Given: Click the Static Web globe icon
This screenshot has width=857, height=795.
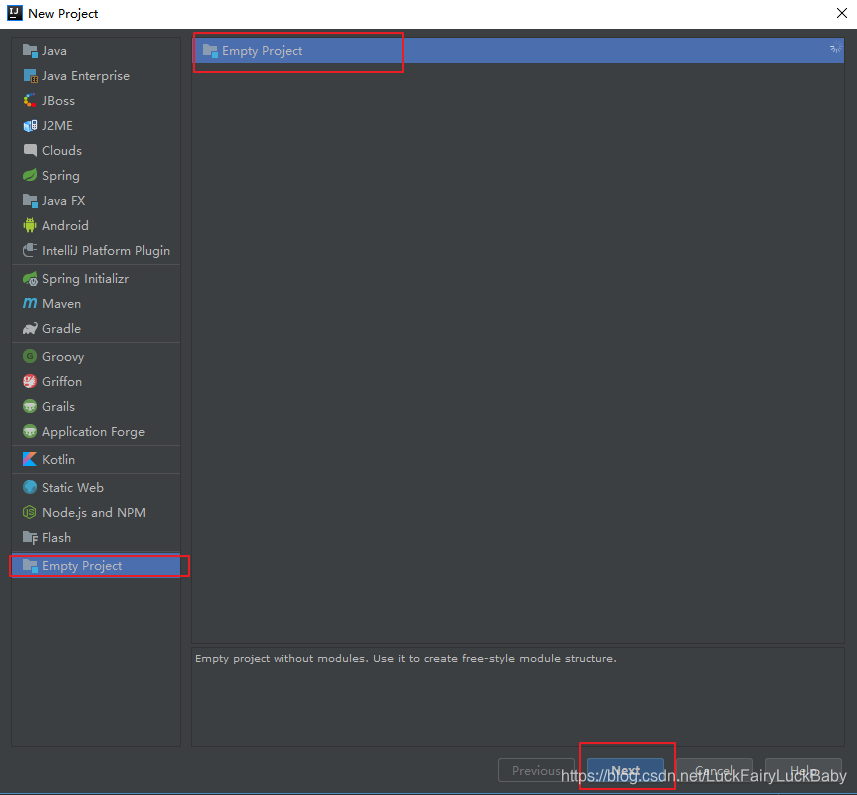Looking at the screenshot, I should [30, 487].
